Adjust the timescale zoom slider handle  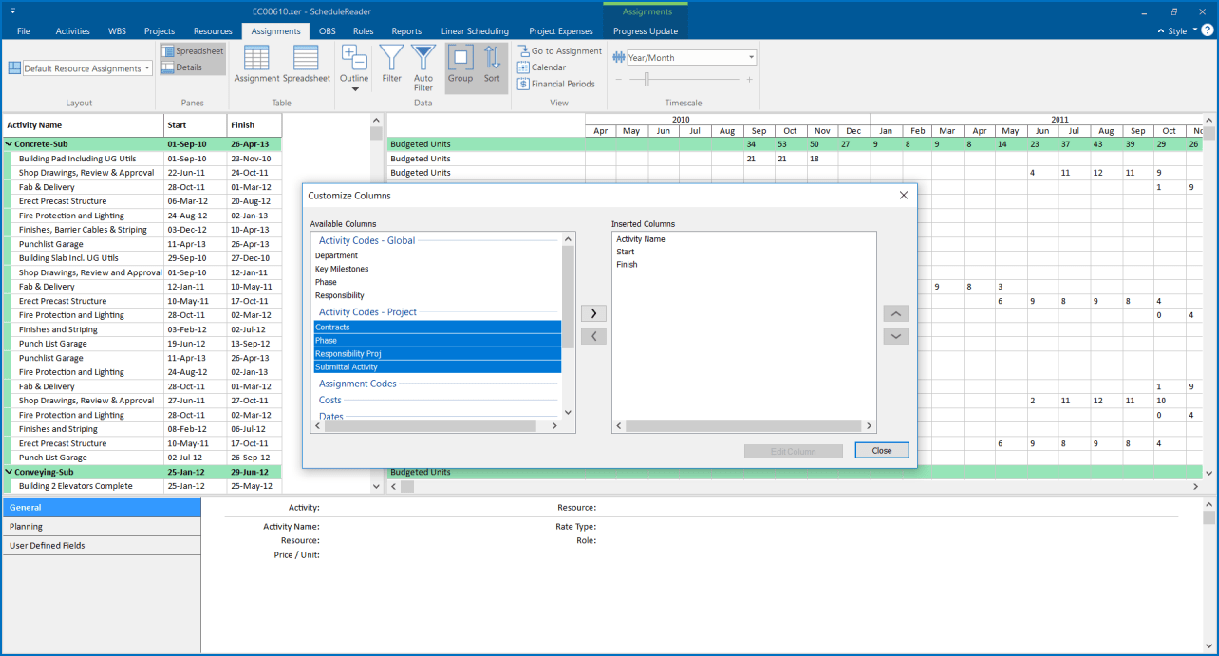[647, 79]
